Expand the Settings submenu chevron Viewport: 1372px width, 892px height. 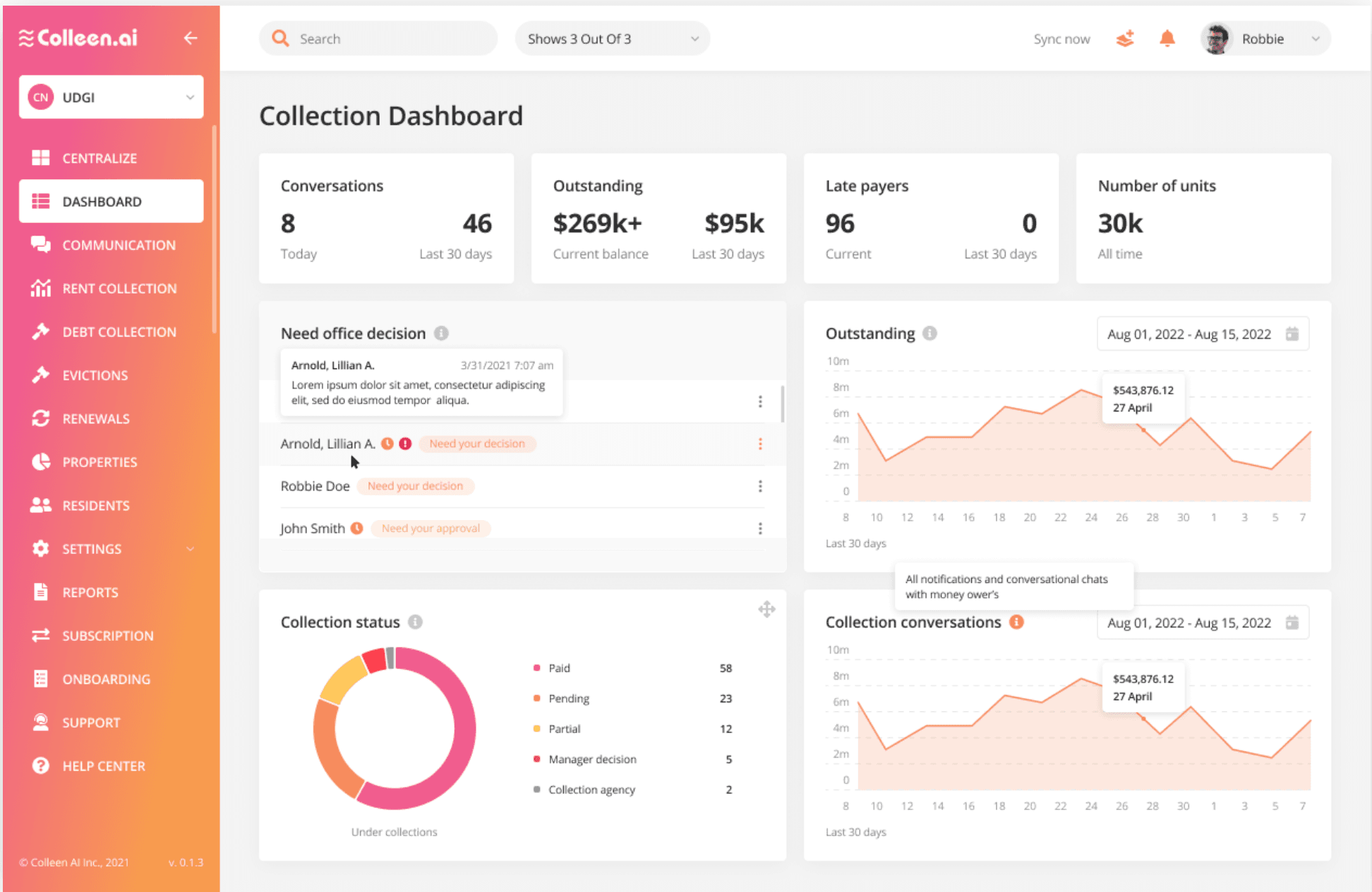190,549
